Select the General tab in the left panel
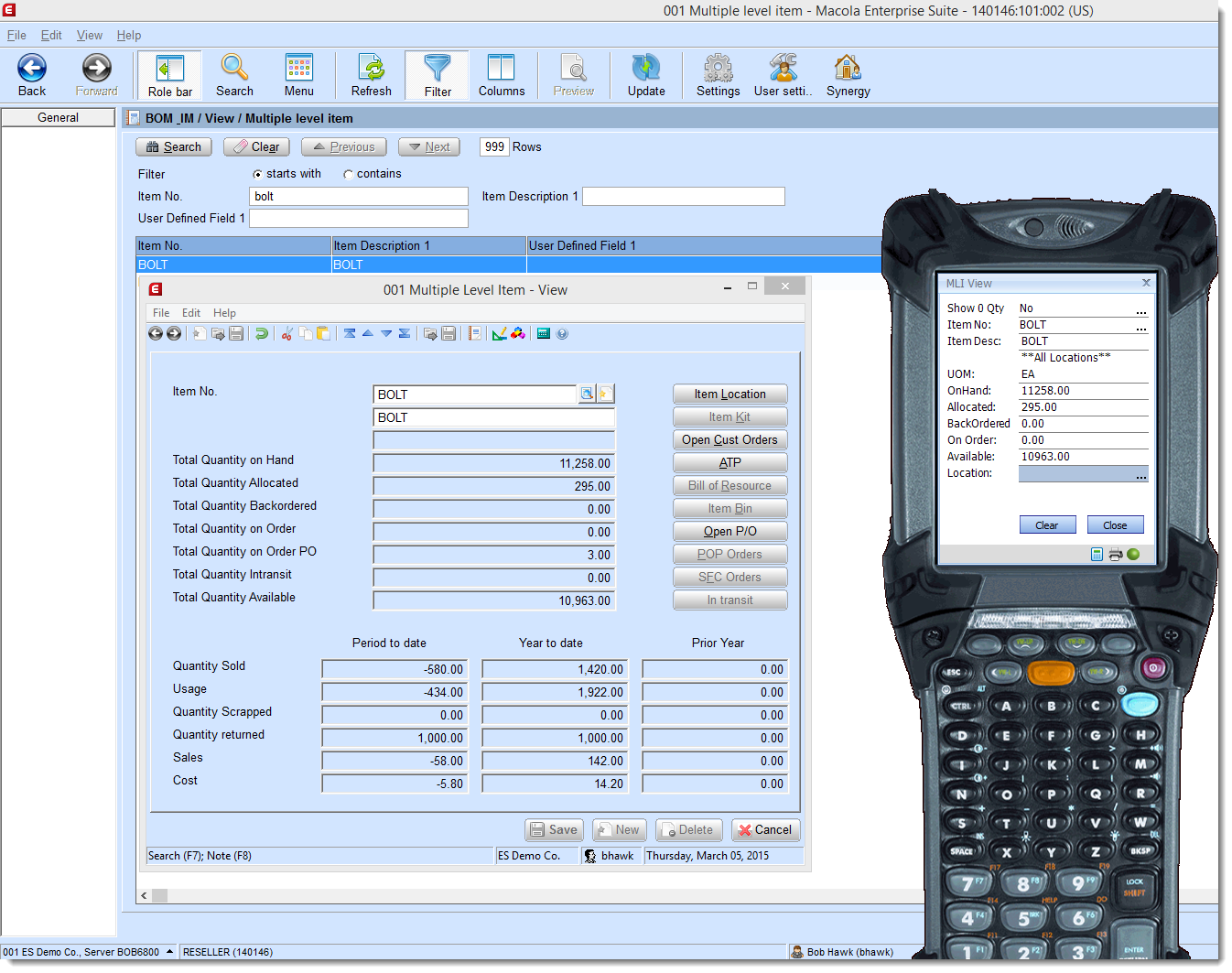Image resolution: width=1232 pixels, height=973 pixels. (x=59, y=117)
